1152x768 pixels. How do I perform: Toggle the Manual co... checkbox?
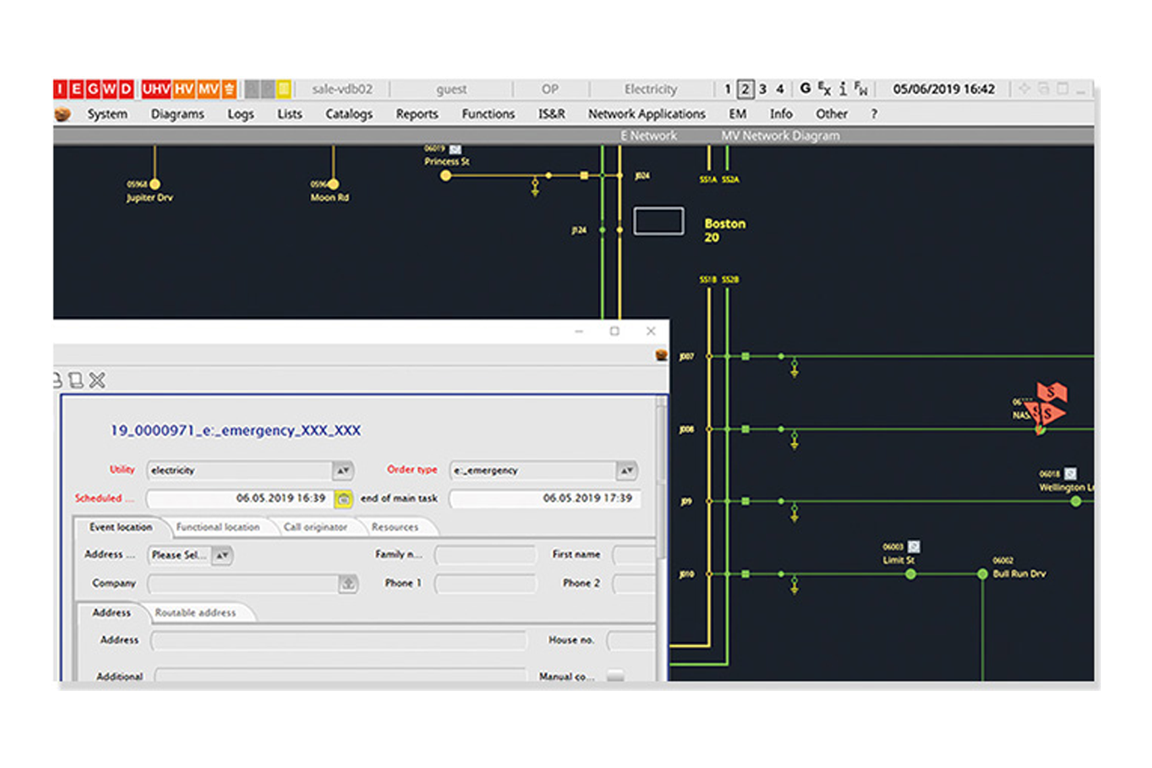pos(616,675)
